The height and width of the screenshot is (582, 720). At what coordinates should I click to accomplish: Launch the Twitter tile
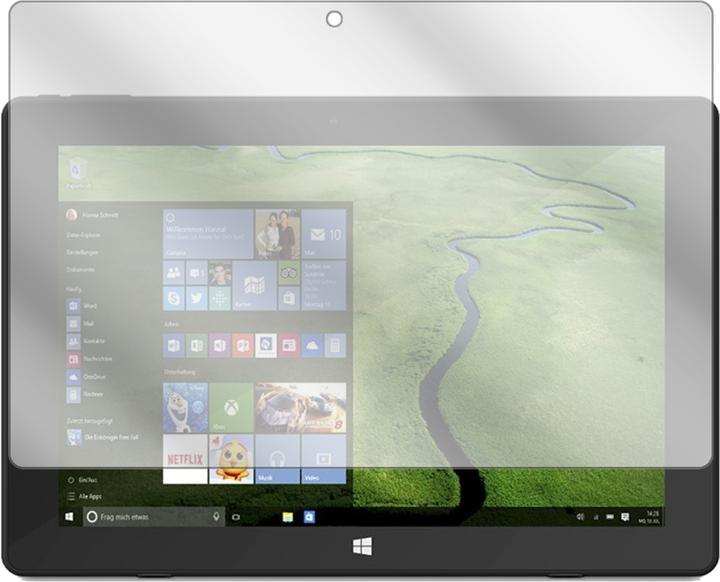pyautogui.click(x=197, y=299)
